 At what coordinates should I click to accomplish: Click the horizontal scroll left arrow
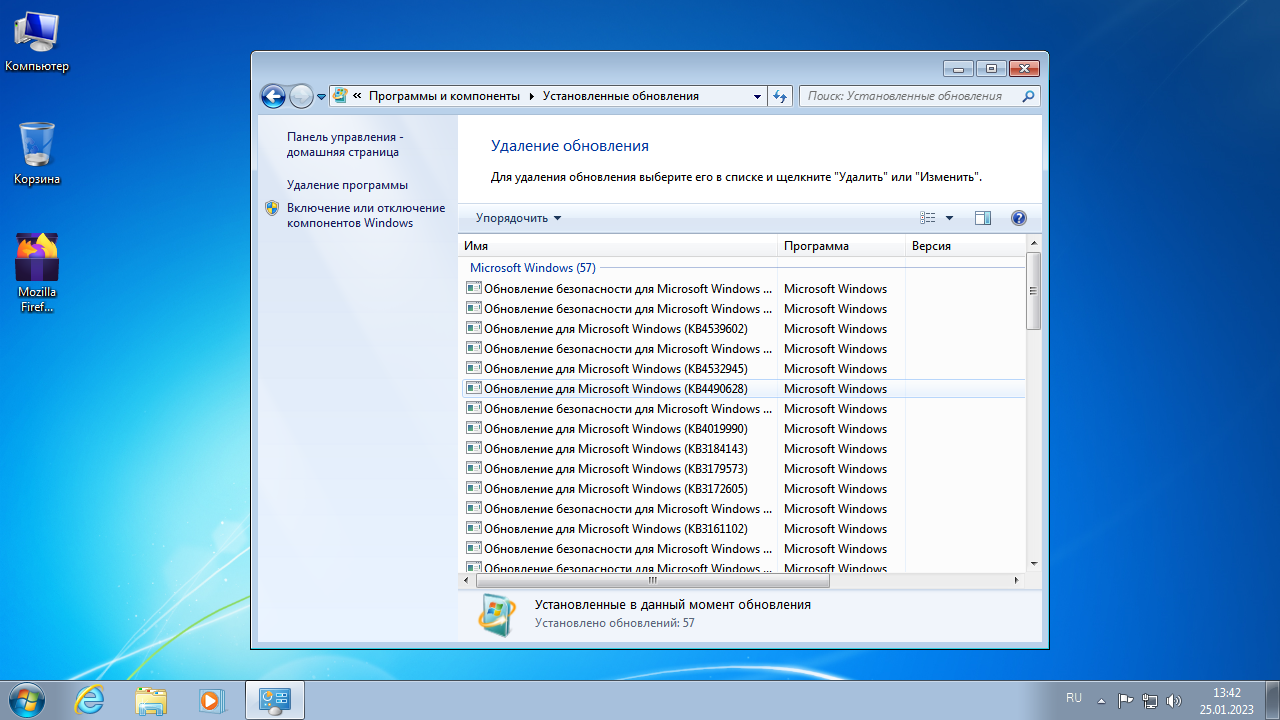coord(467,580)
